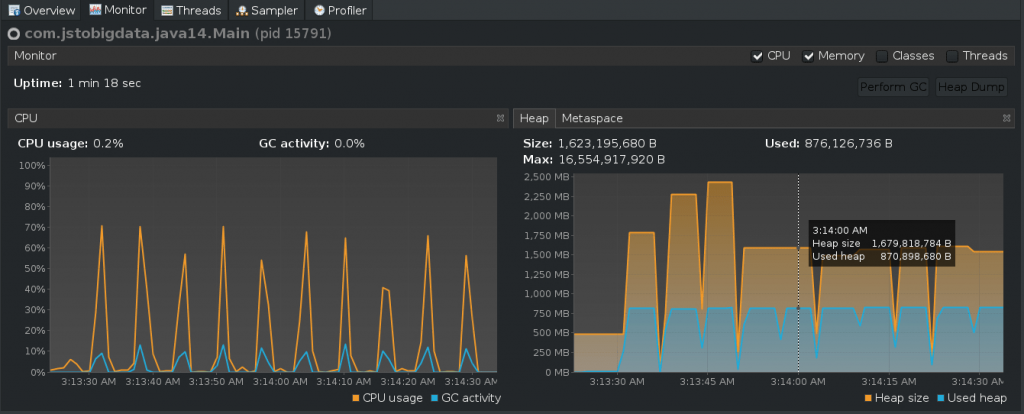Uncheck the Memory checkbox

(808, 56)
